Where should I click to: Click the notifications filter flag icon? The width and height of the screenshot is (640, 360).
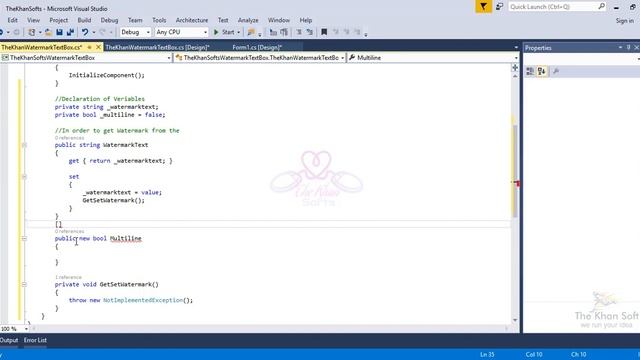click(x=483, y=7)
